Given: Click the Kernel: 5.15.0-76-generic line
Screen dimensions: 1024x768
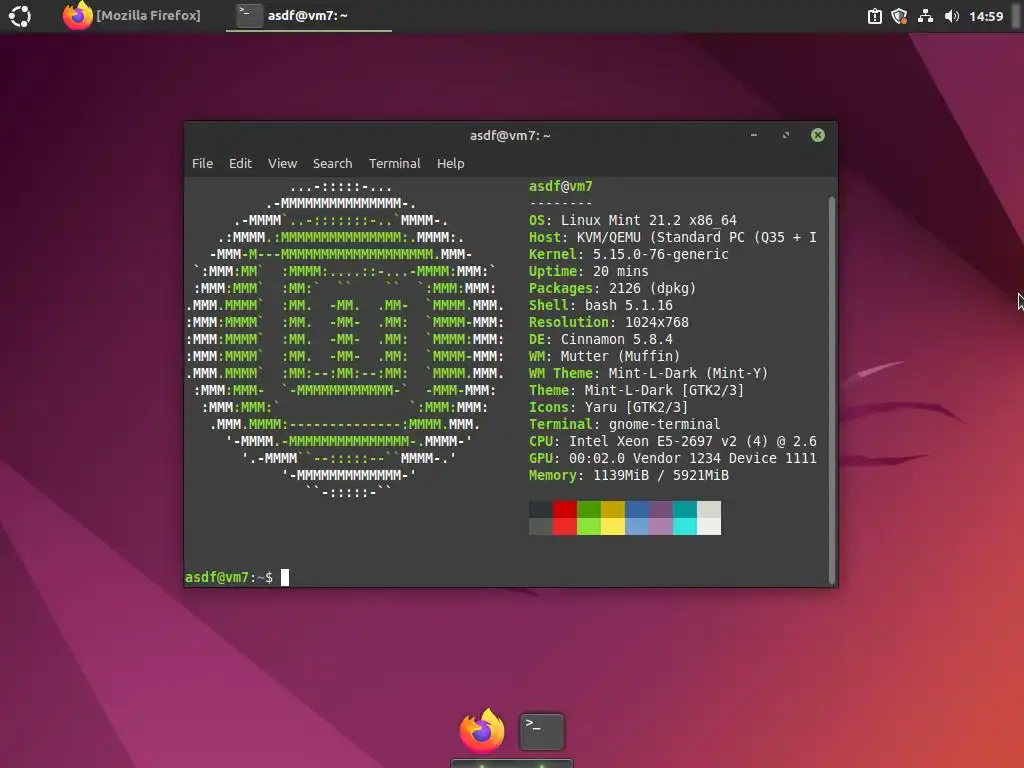Looking at the screenshot, I should tap(628, 254).
